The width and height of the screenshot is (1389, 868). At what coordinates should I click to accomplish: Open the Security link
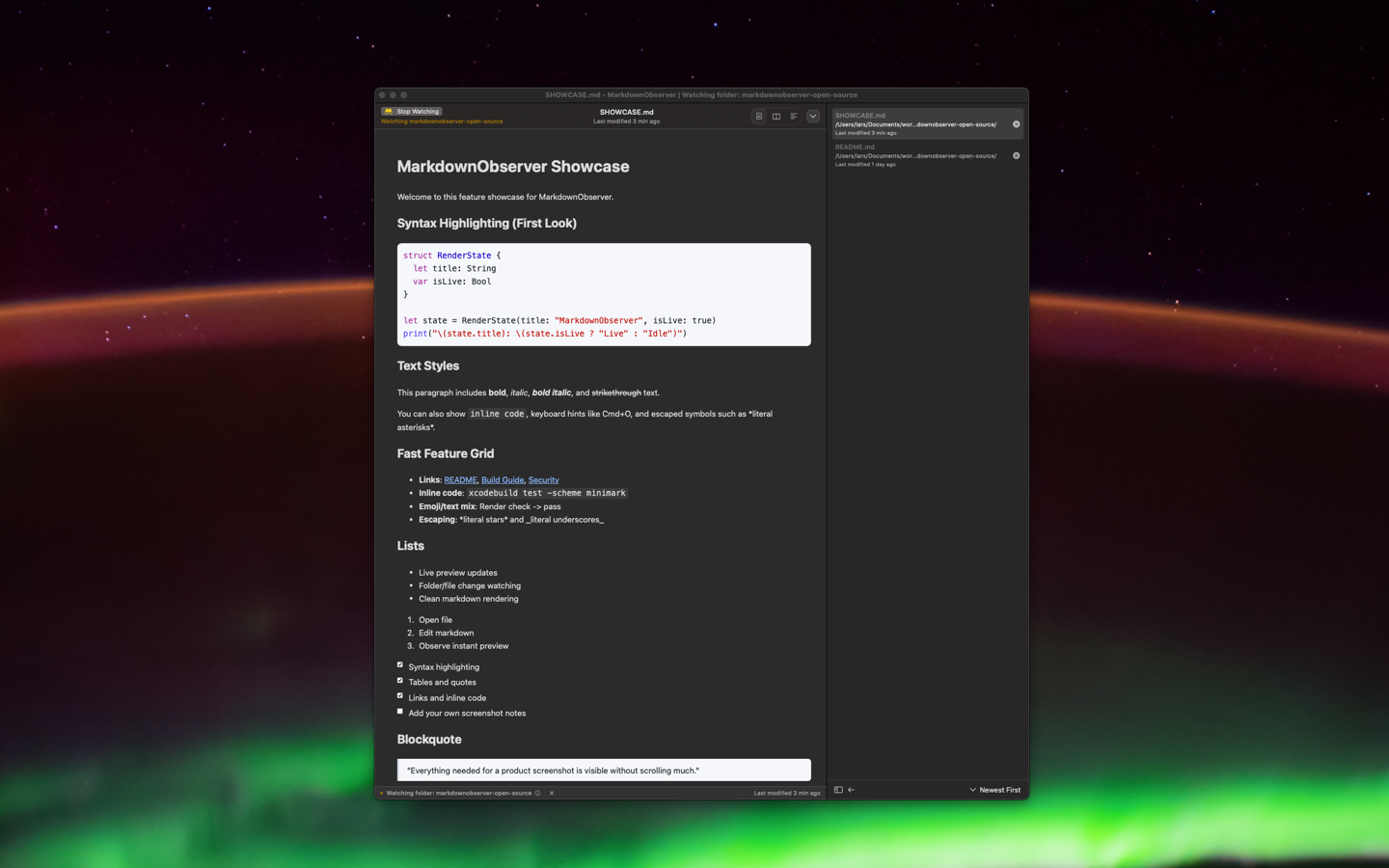coord(543,479)
